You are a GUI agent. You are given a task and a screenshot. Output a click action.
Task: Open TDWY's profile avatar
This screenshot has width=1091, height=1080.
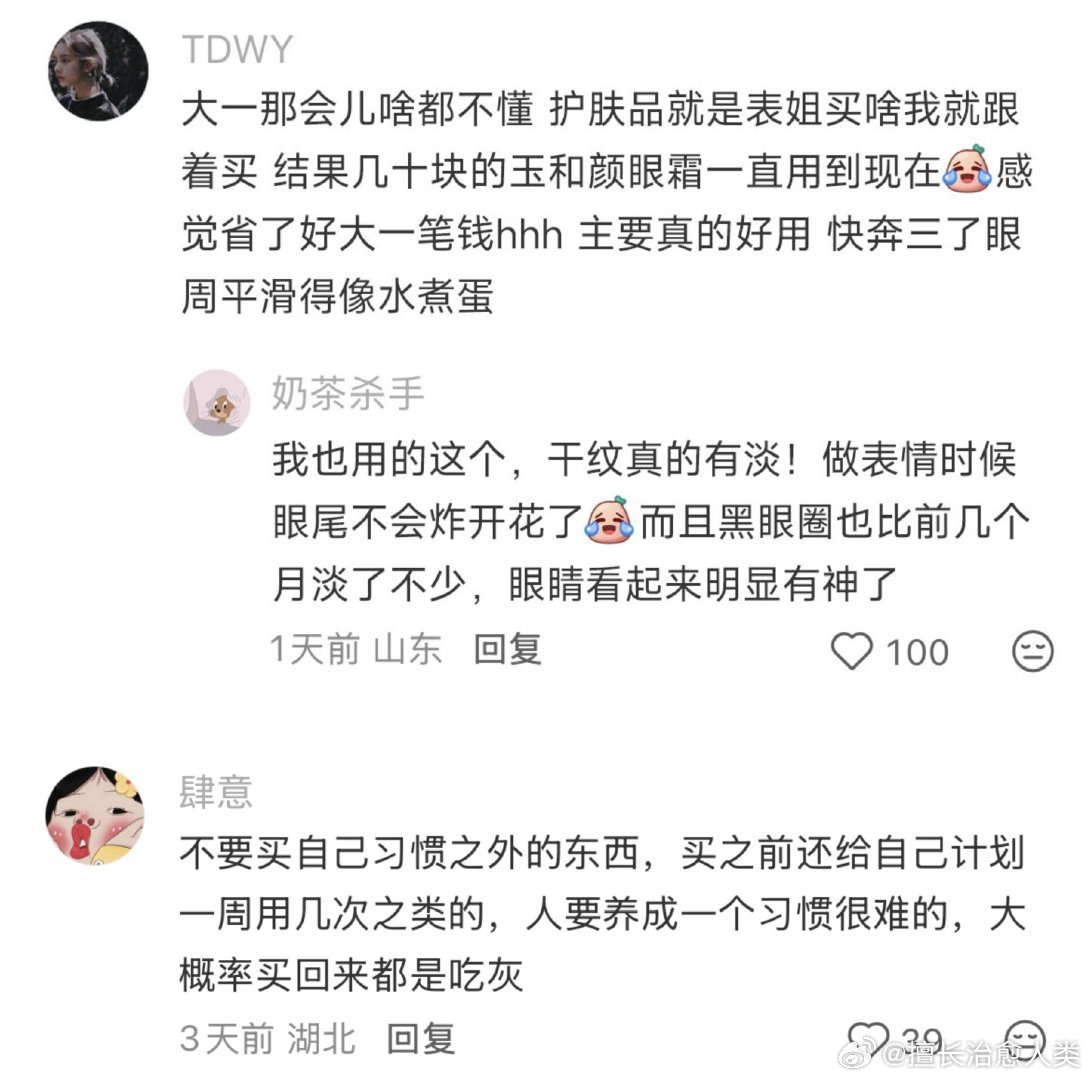click(98, 70)
